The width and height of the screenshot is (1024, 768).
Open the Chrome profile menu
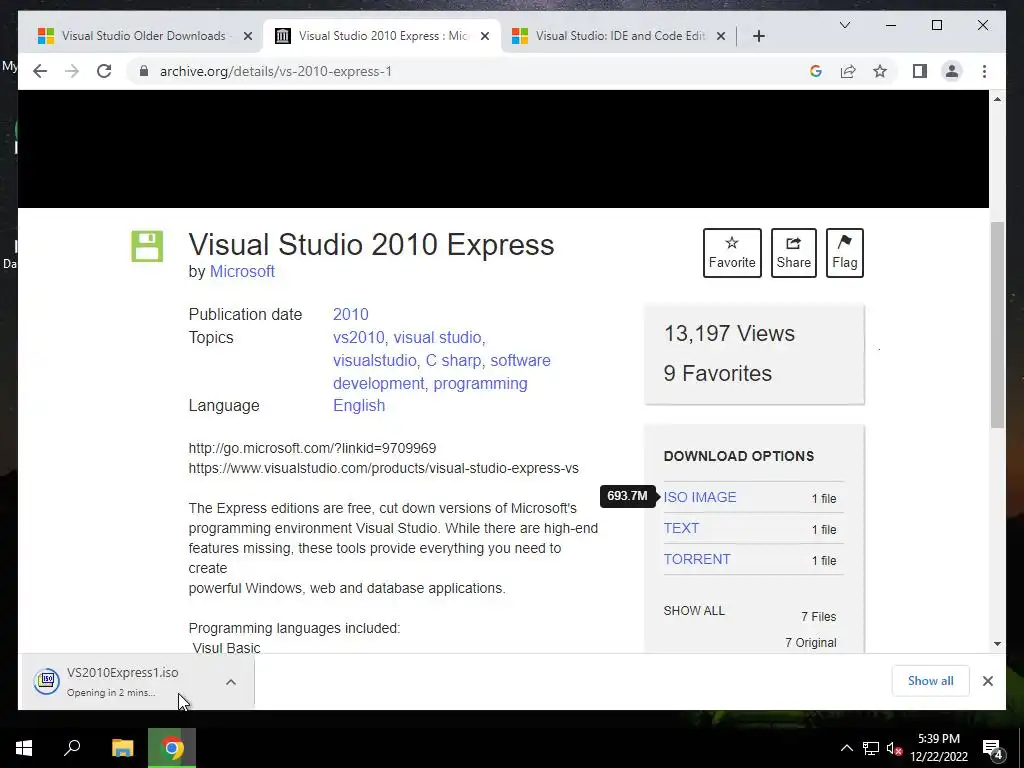[x=952, y=71]
